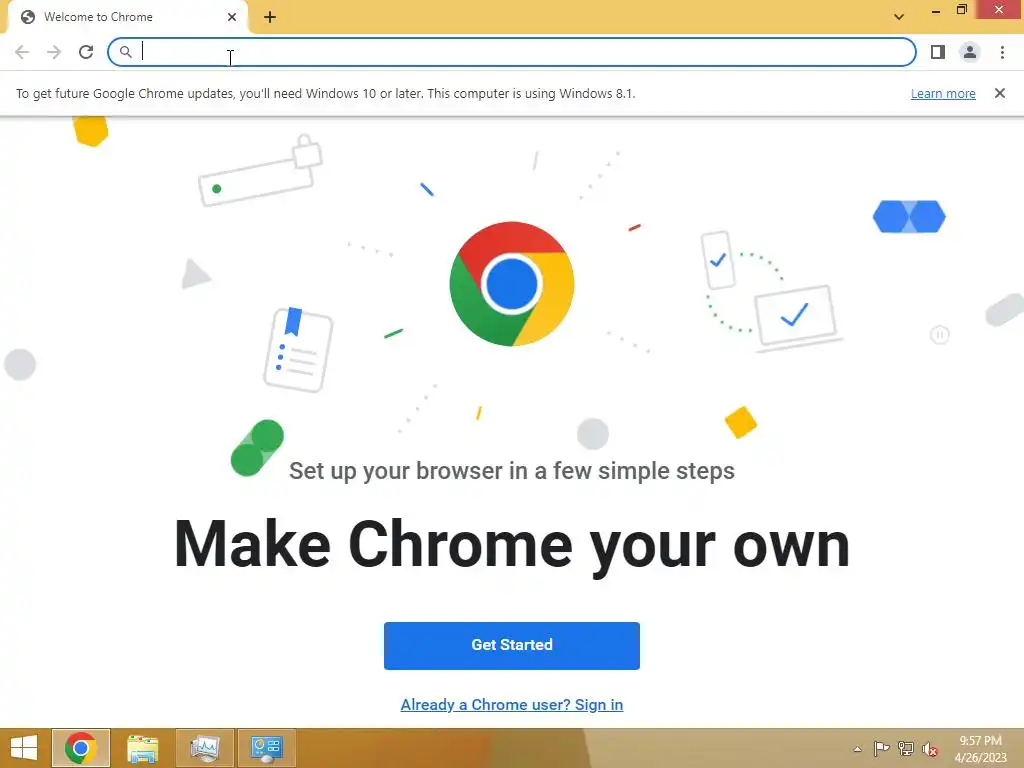
Task: Click the network tray icon
Action: point(905,748)
